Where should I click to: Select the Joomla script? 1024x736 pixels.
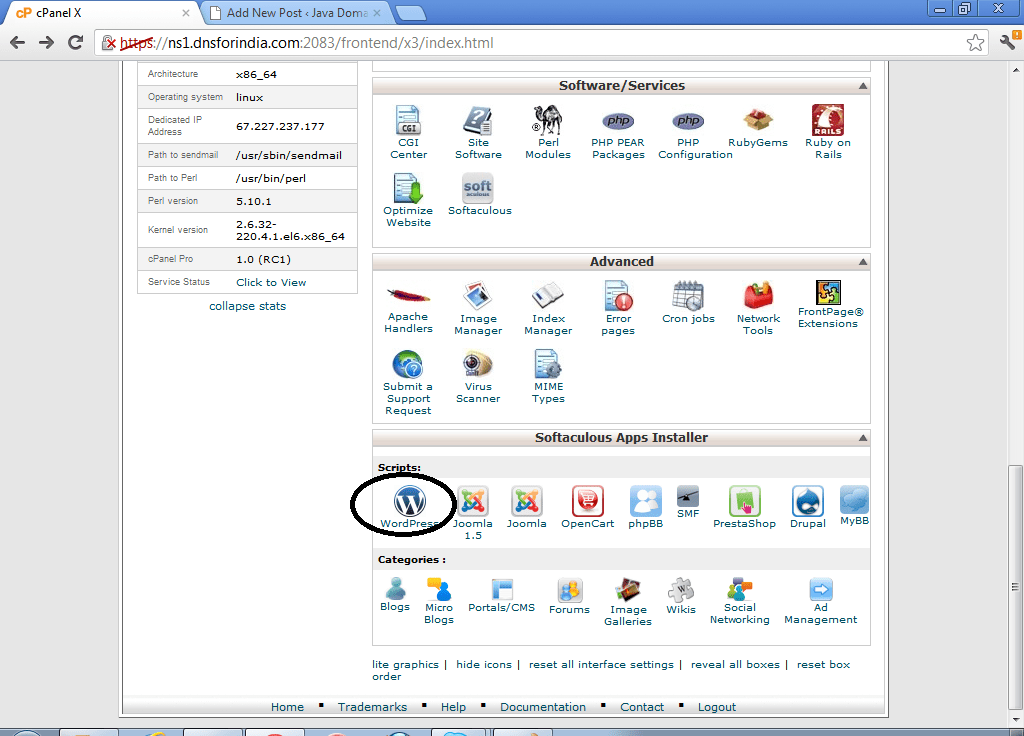(x=526, y=507)
